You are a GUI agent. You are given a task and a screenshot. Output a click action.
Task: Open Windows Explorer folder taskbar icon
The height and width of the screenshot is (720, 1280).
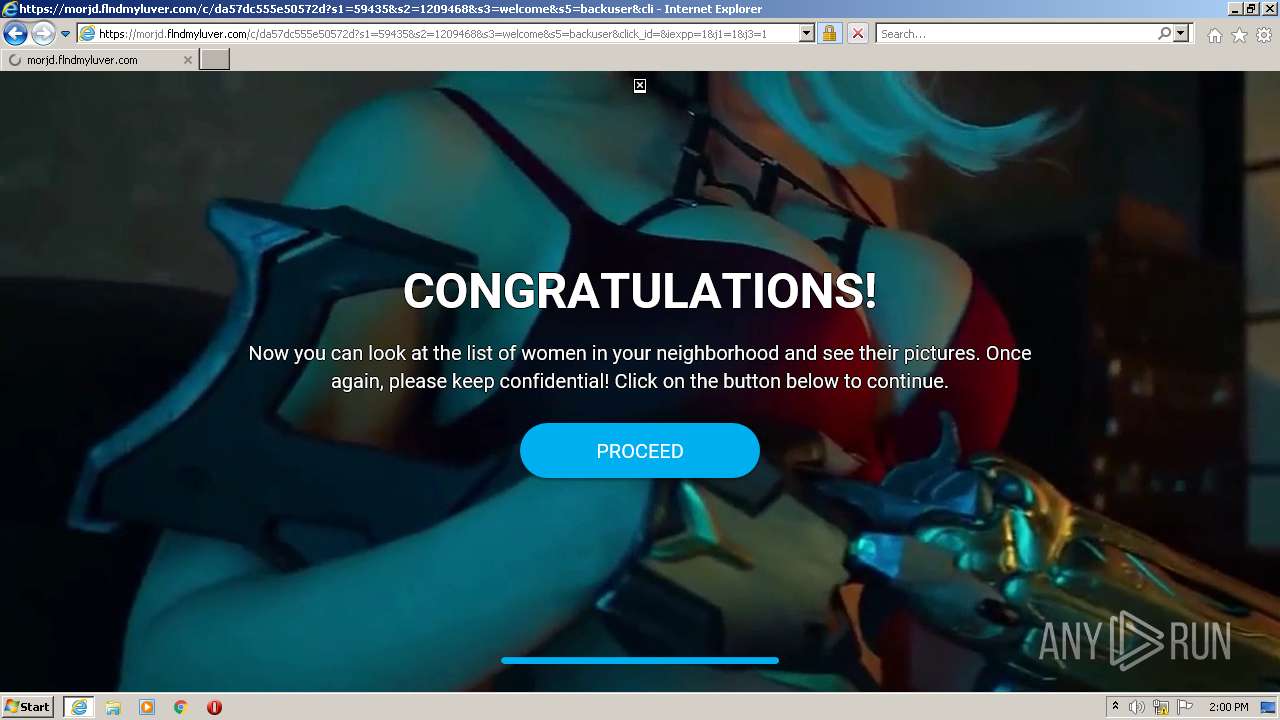tap(113, 707)
